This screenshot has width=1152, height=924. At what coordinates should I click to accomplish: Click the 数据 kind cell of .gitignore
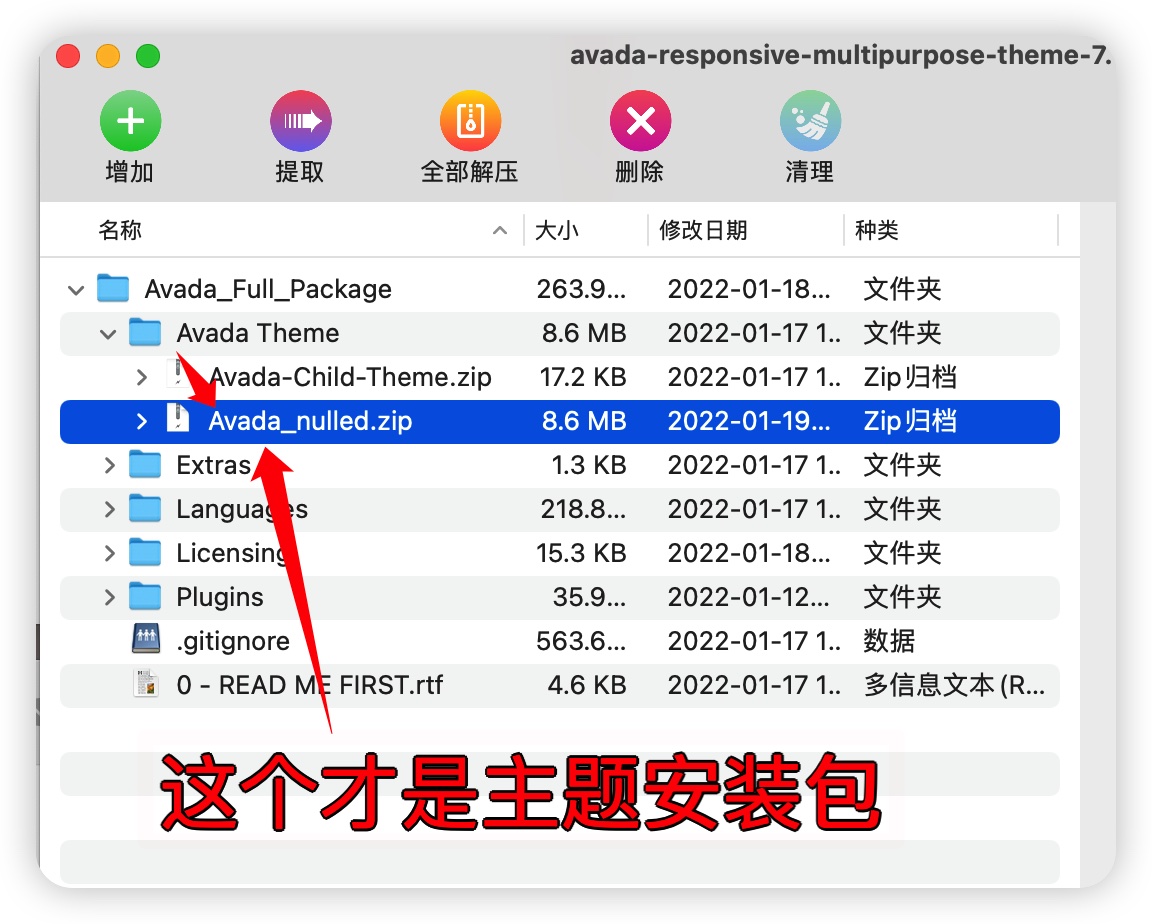pos(889,641)
